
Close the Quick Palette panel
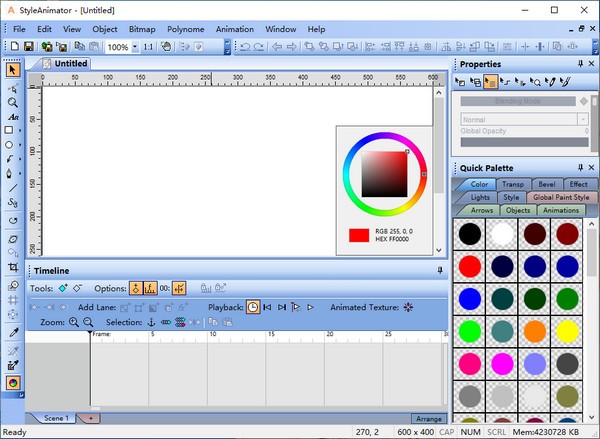[x=592, y=168]
